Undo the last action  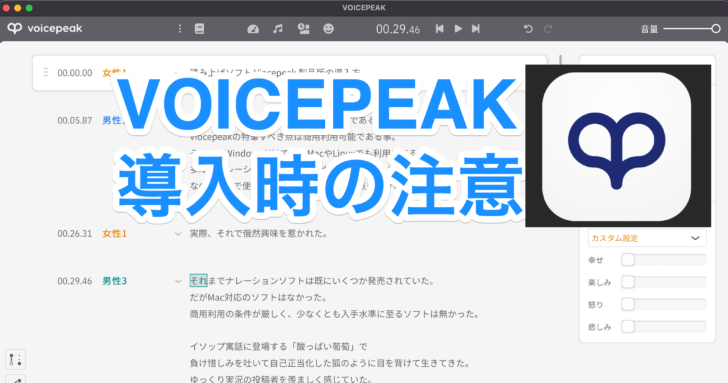coord(528,29)
